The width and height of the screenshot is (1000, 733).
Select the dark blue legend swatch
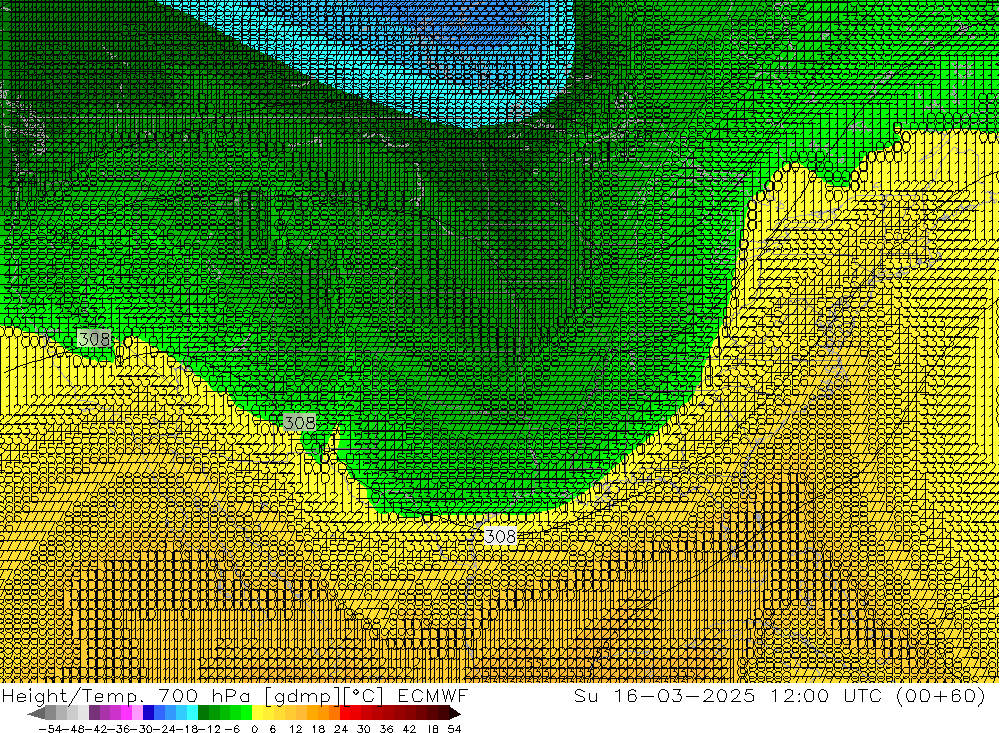(x=148, y=713)
